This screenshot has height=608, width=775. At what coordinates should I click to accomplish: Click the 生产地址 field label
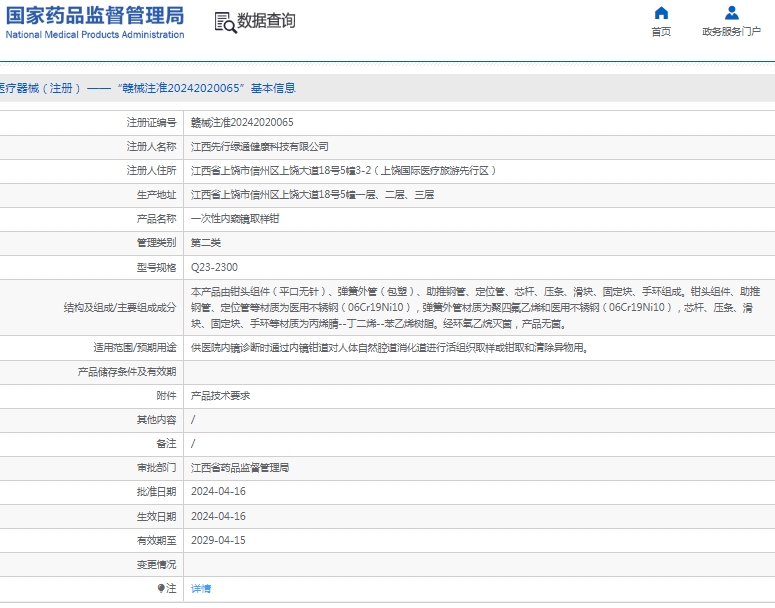156,195
